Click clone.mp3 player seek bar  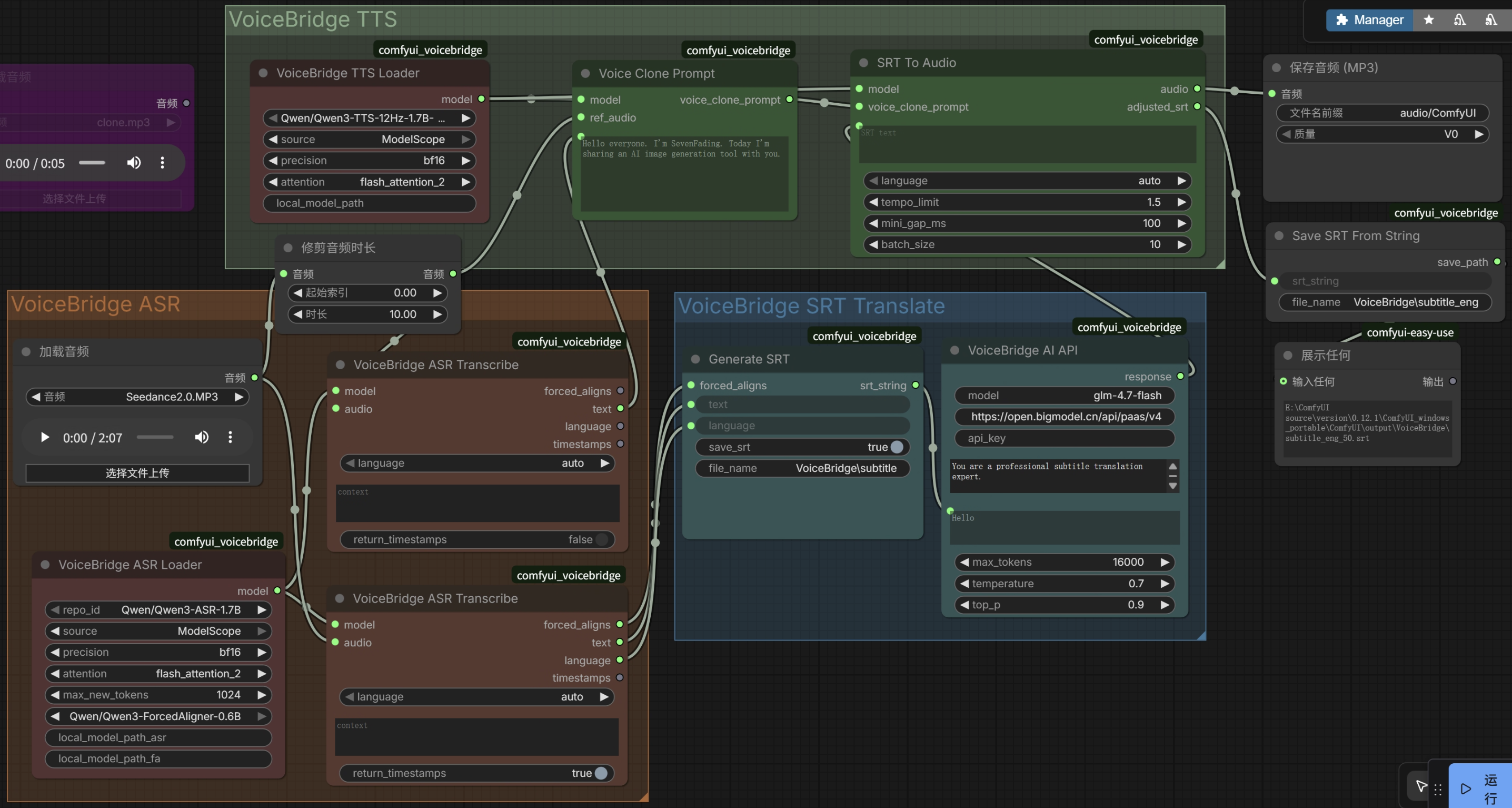click(x=92, y=163)
